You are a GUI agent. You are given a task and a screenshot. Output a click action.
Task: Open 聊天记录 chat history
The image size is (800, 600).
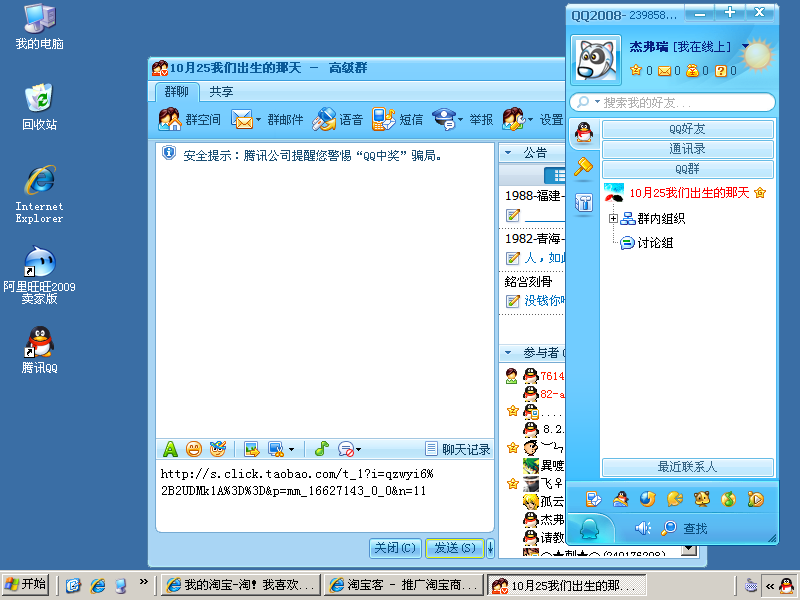458,449
